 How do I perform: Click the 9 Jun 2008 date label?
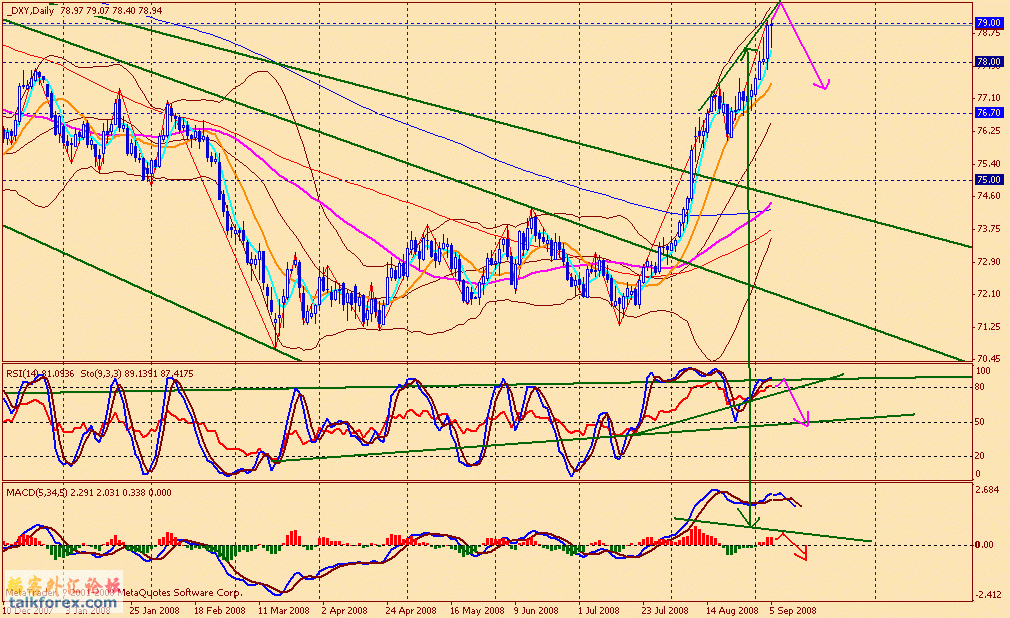point(536,611)
